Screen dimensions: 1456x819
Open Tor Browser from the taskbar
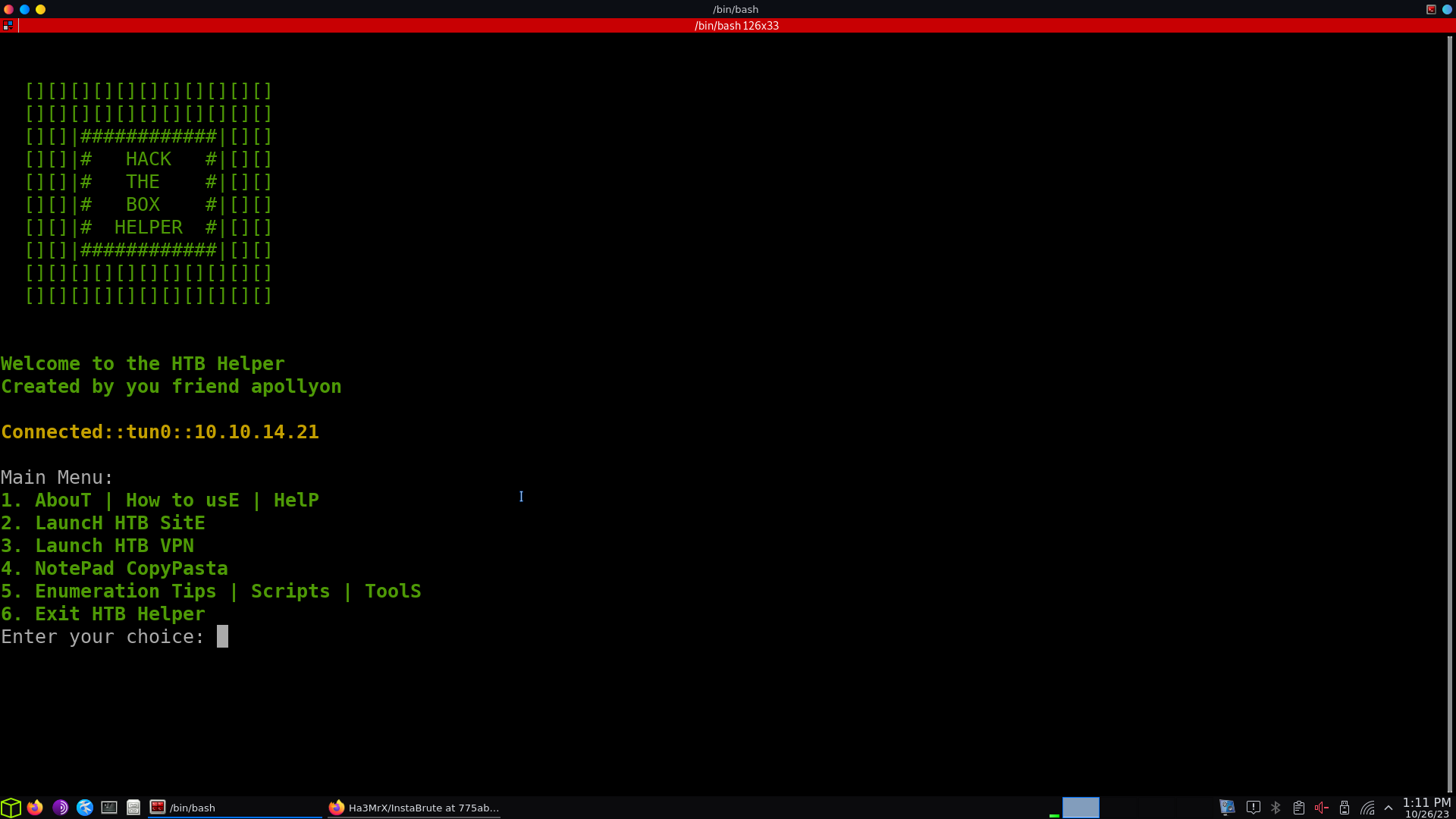coord(60,808)
